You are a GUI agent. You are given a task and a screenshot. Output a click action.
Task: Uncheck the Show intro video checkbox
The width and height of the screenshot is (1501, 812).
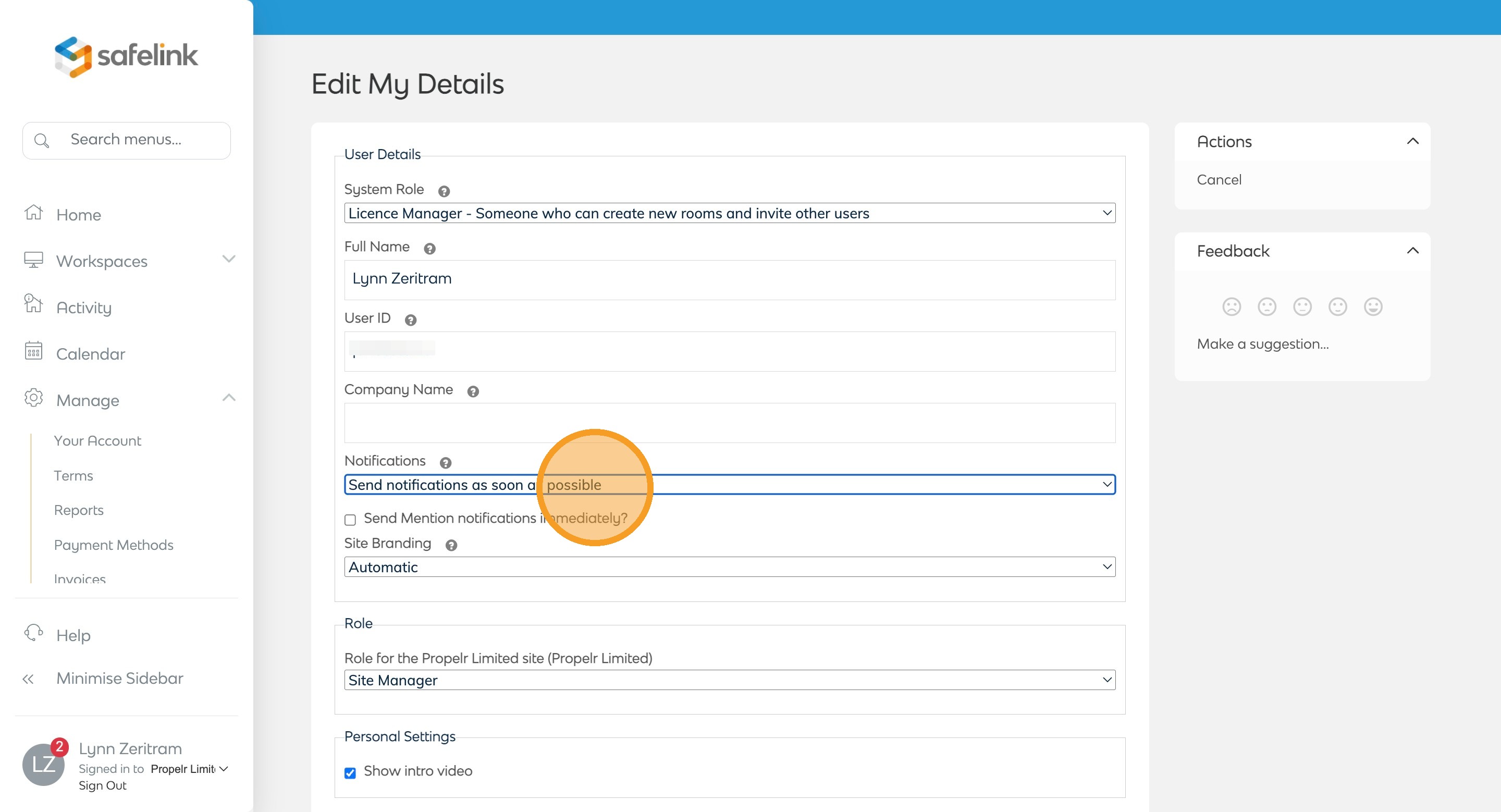tap(350, 772)
